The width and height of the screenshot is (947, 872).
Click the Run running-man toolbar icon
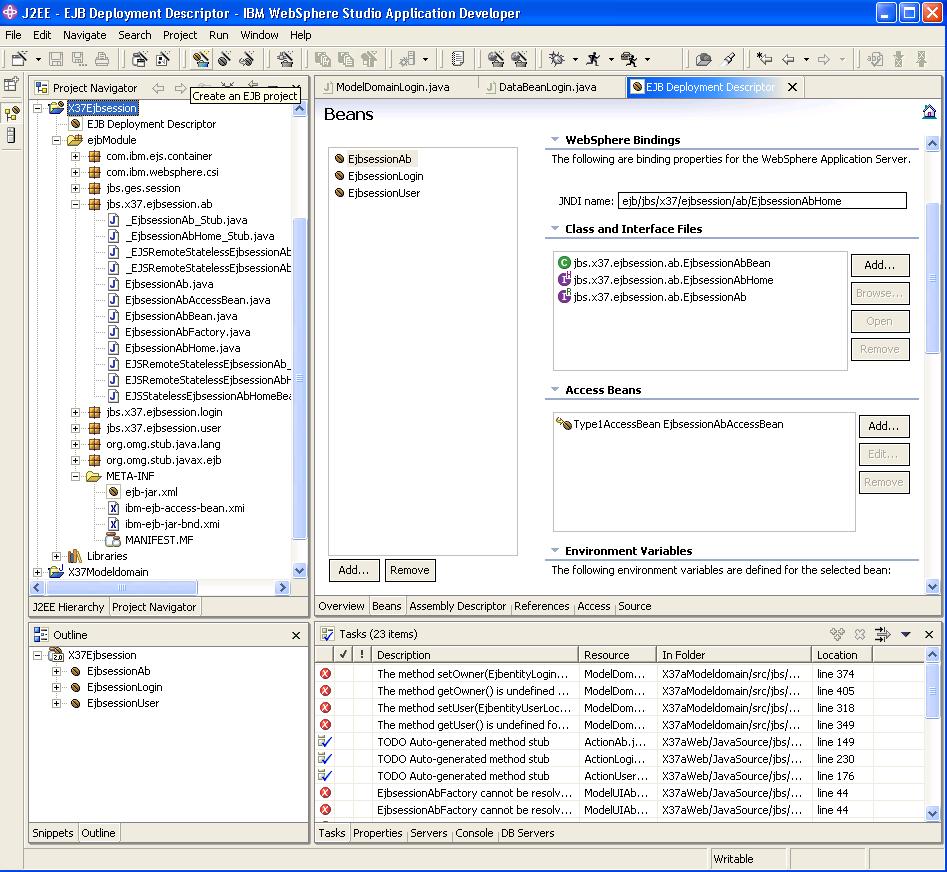(x=593, y=59)
